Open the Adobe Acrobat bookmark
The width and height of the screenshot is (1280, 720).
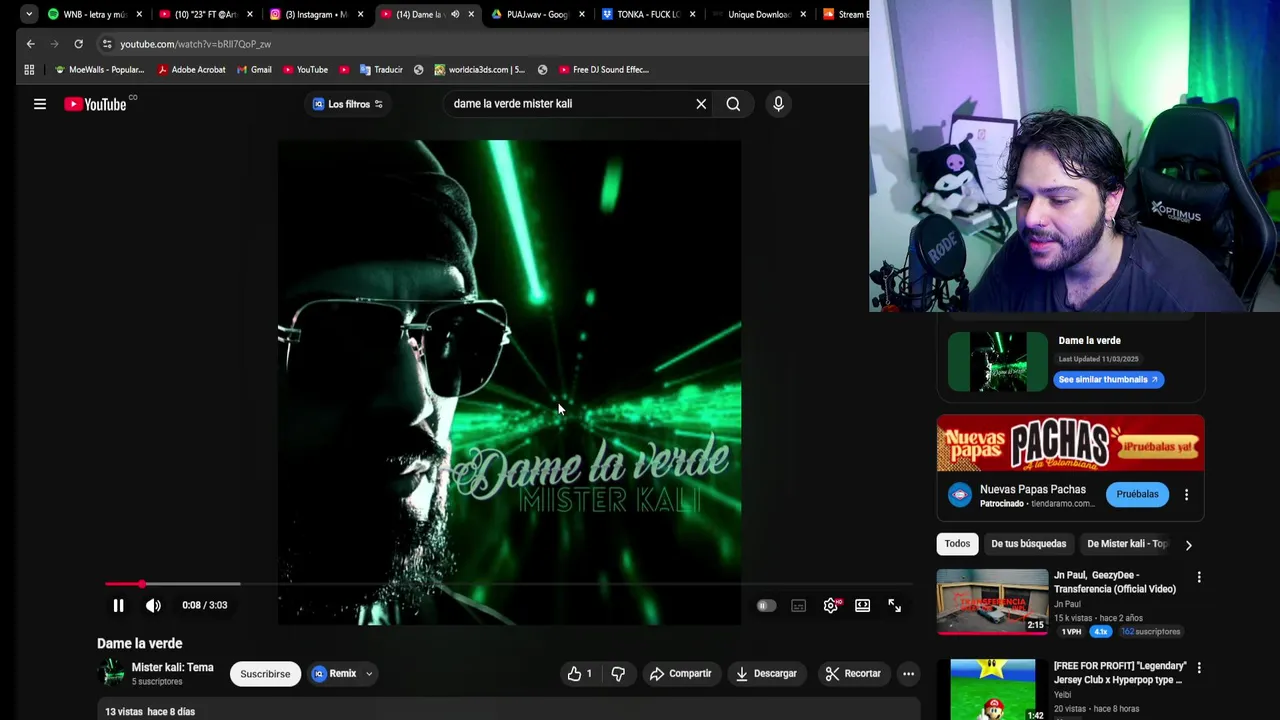pyautogui.click(x=191, y=70)
